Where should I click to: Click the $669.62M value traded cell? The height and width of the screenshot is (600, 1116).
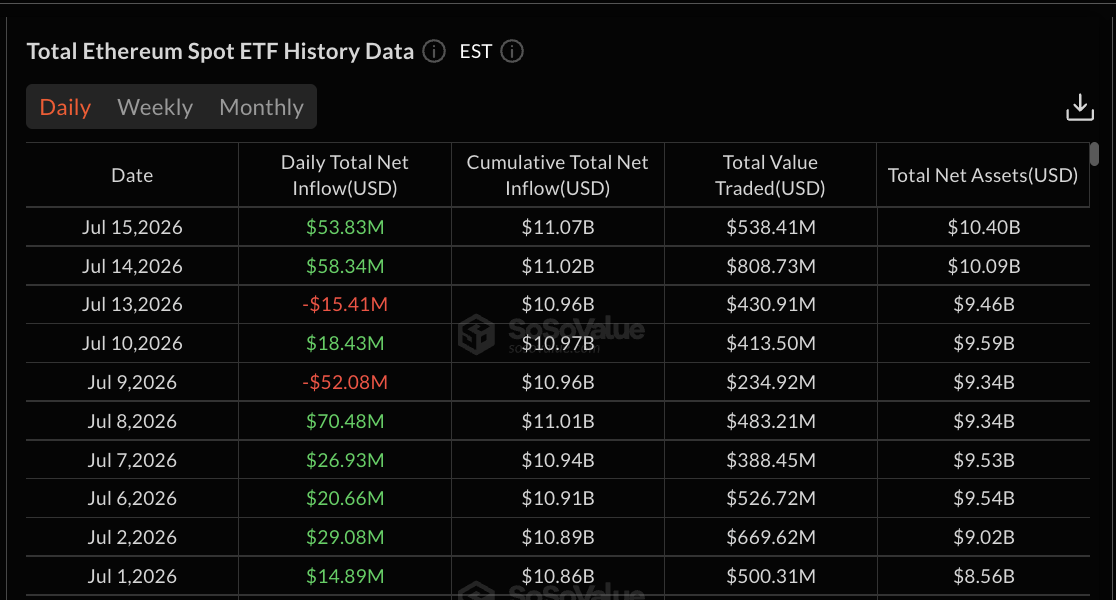(x=771, y=537)
